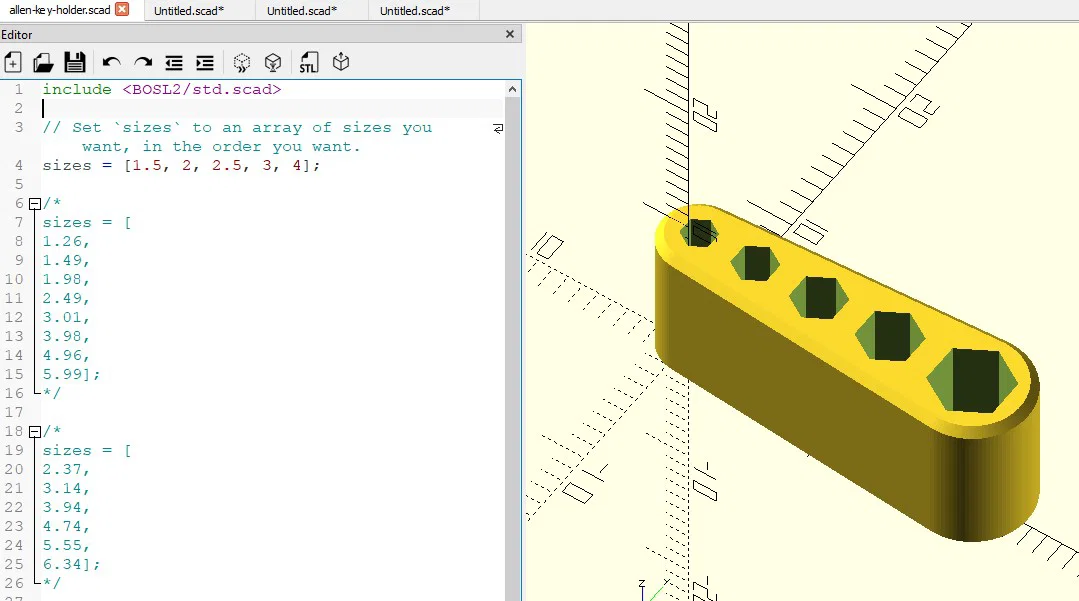Redo the last undone edit
This screenshot has height=601, width=1079.
point(142,63)
